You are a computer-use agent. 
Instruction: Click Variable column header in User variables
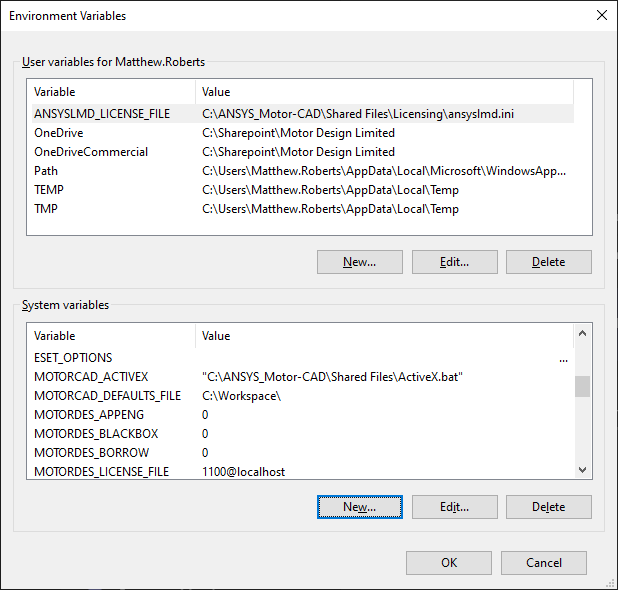(x=54, y=92)
